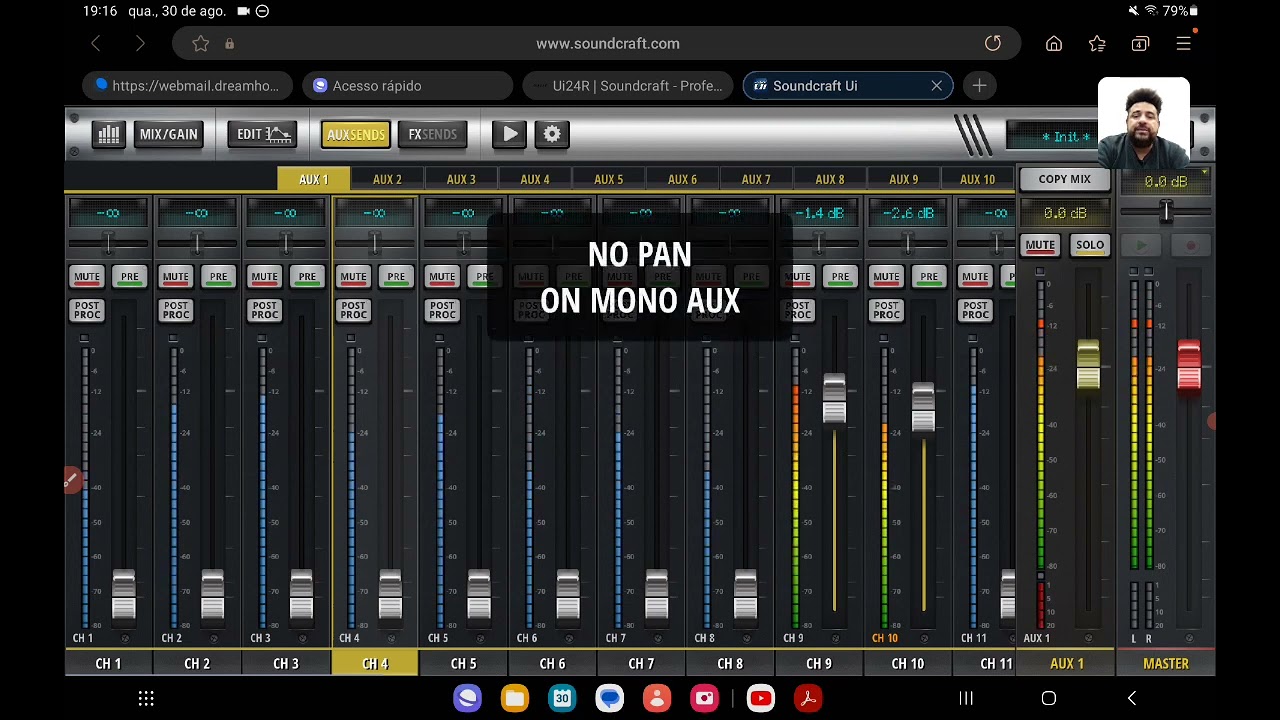Toggle PRE on CH 9
This screenshot has width=1280, height=720.
click(840, 277)
